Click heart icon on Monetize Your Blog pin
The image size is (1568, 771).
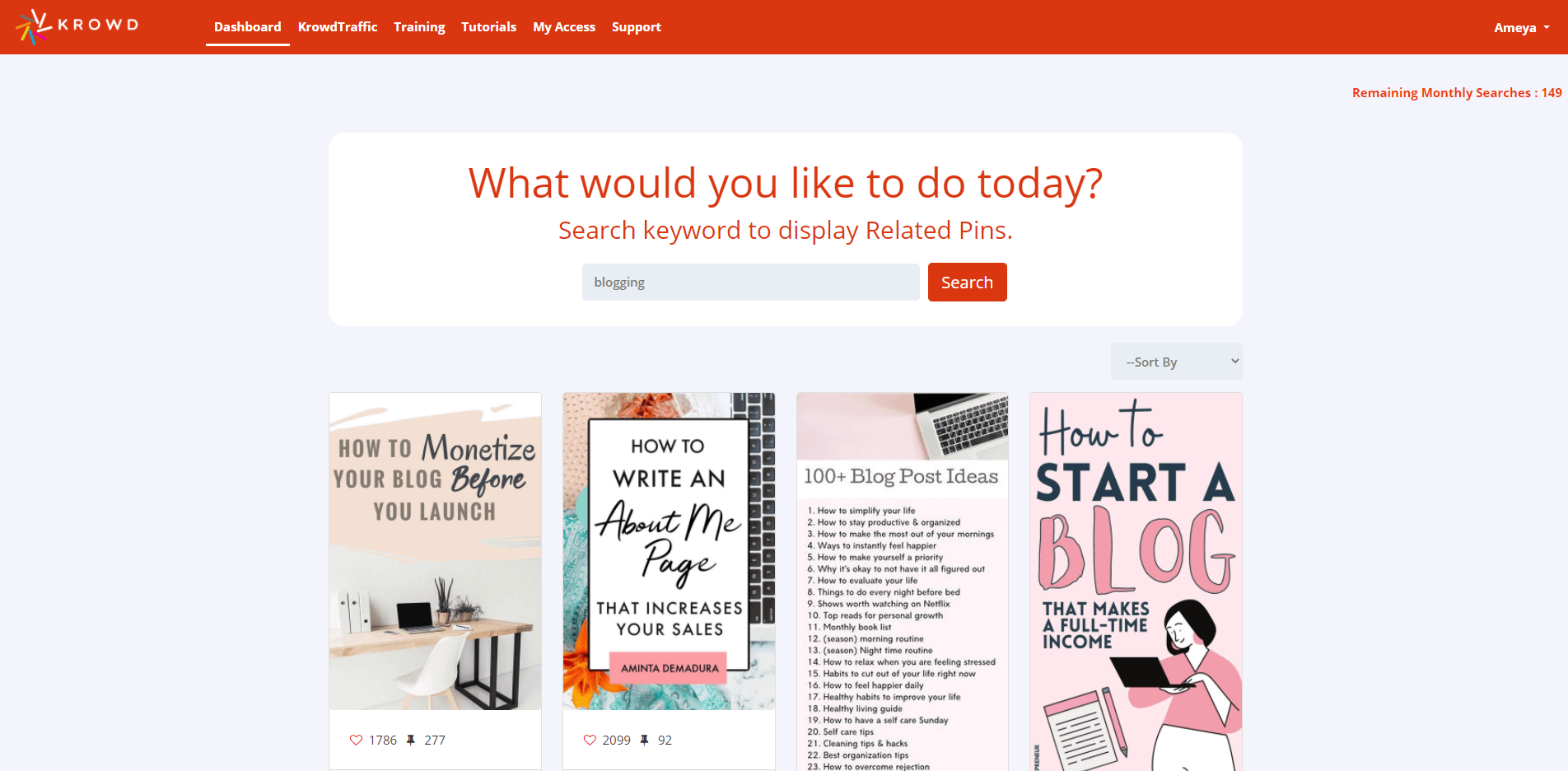click(356, 740)
